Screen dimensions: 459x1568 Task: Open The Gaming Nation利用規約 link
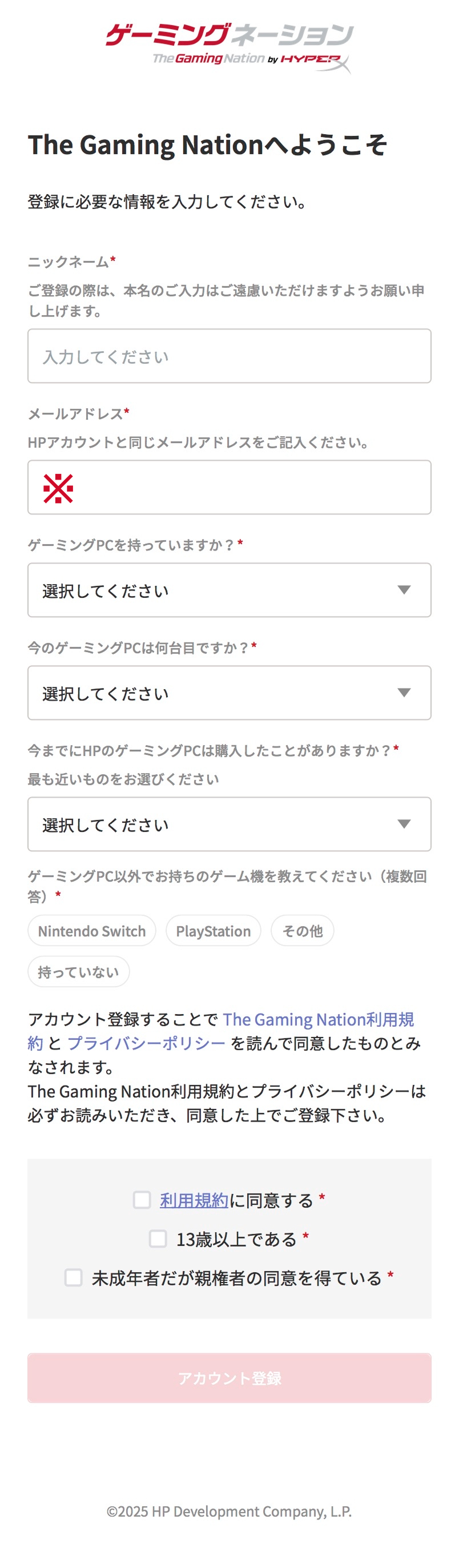318,1020
